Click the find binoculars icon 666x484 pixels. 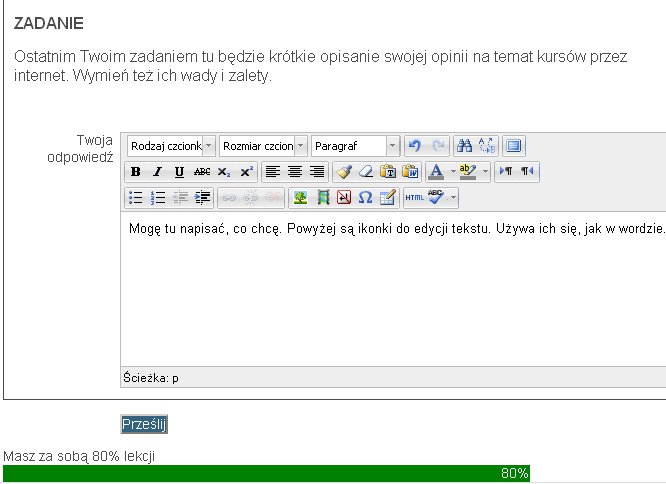coord(464,146)
